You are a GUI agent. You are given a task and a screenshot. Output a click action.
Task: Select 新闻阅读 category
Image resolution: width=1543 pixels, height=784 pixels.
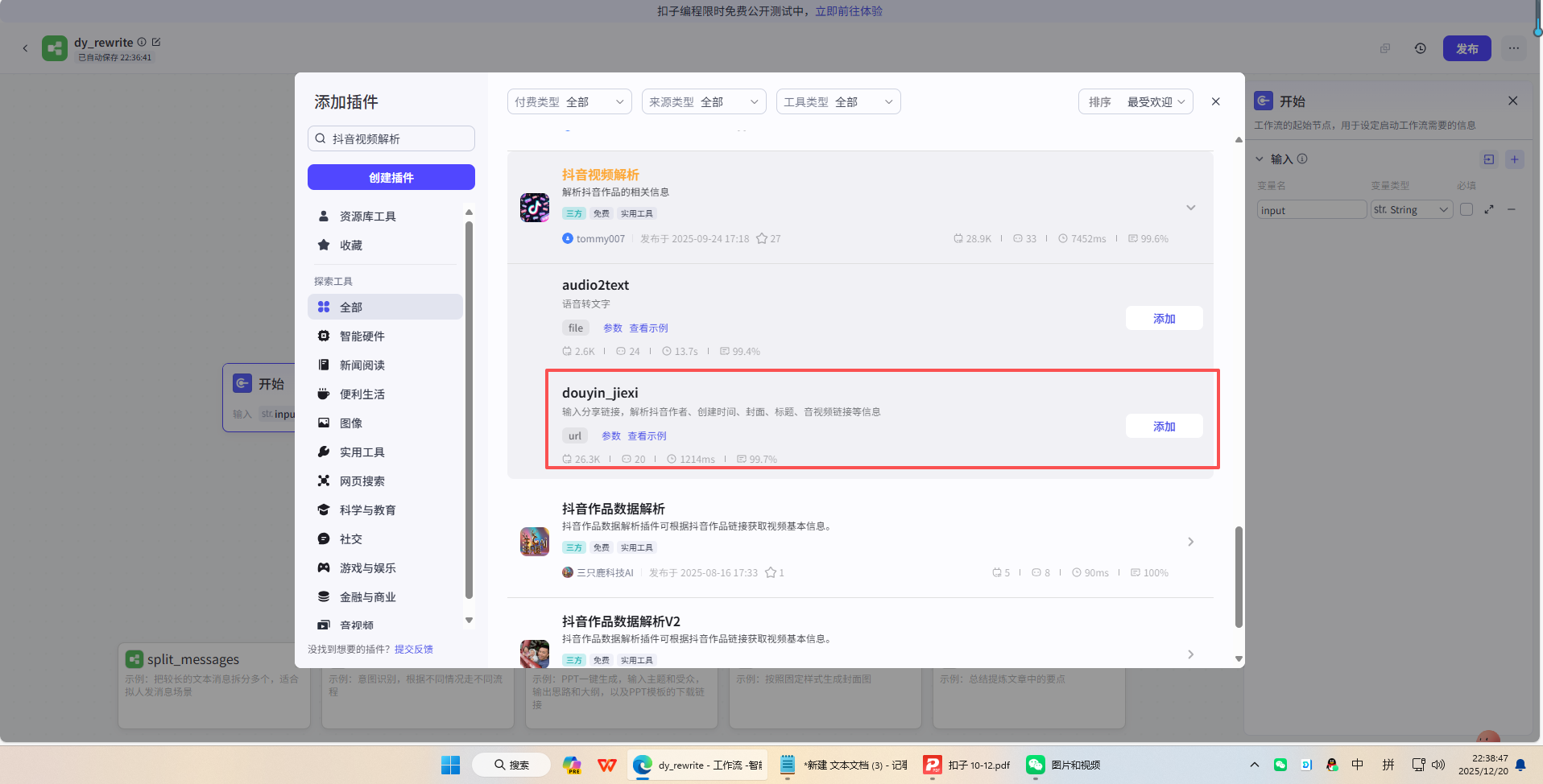pyautogui.click(x=385, y=365)
